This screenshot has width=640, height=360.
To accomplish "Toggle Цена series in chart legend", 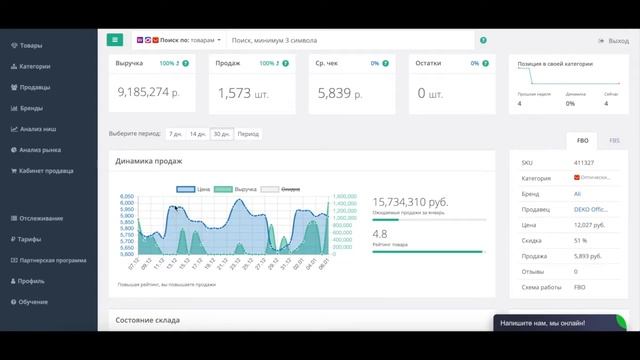I will [193, 189].
